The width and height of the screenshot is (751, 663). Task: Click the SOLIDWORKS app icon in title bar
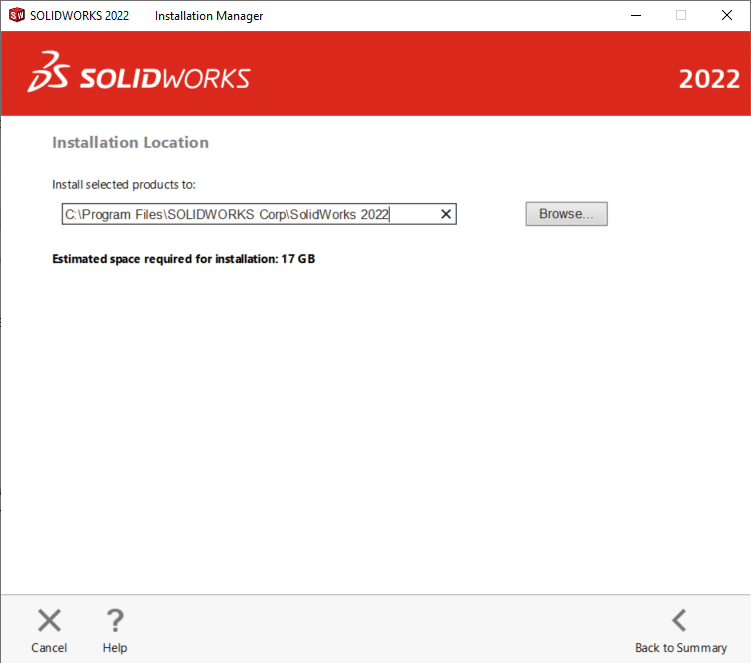tap(16, 15)
